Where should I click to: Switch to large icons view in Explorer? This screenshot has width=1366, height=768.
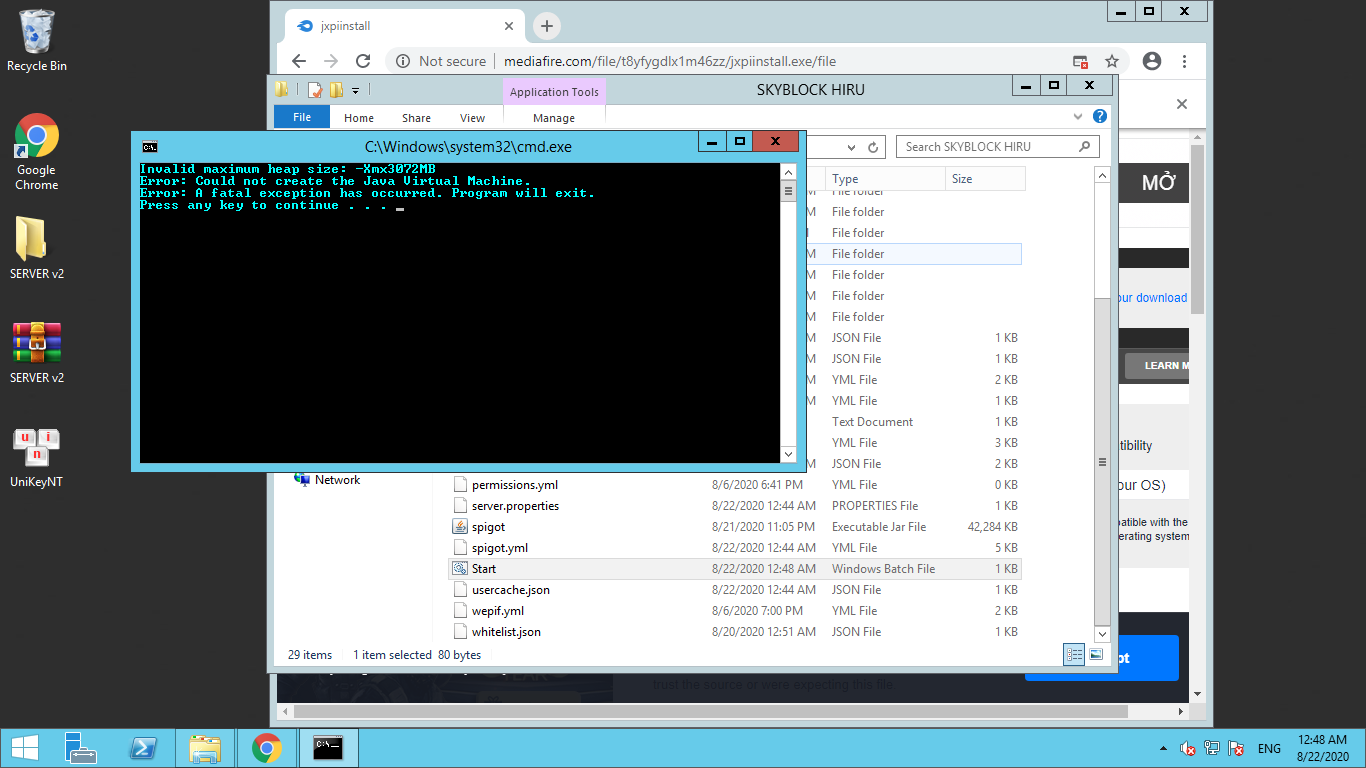click(1097, 655)
